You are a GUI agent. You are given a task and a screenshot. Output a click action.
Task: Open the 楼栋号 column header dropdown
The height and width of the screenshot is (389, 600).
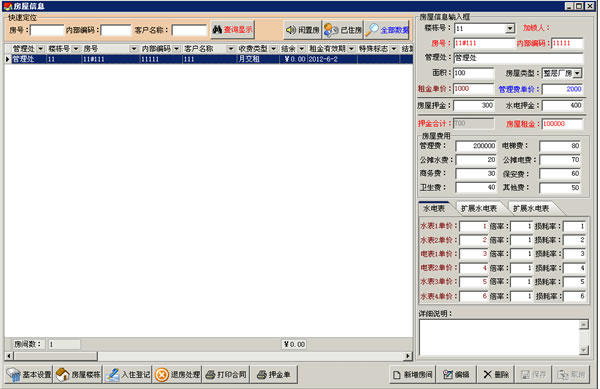76,49
